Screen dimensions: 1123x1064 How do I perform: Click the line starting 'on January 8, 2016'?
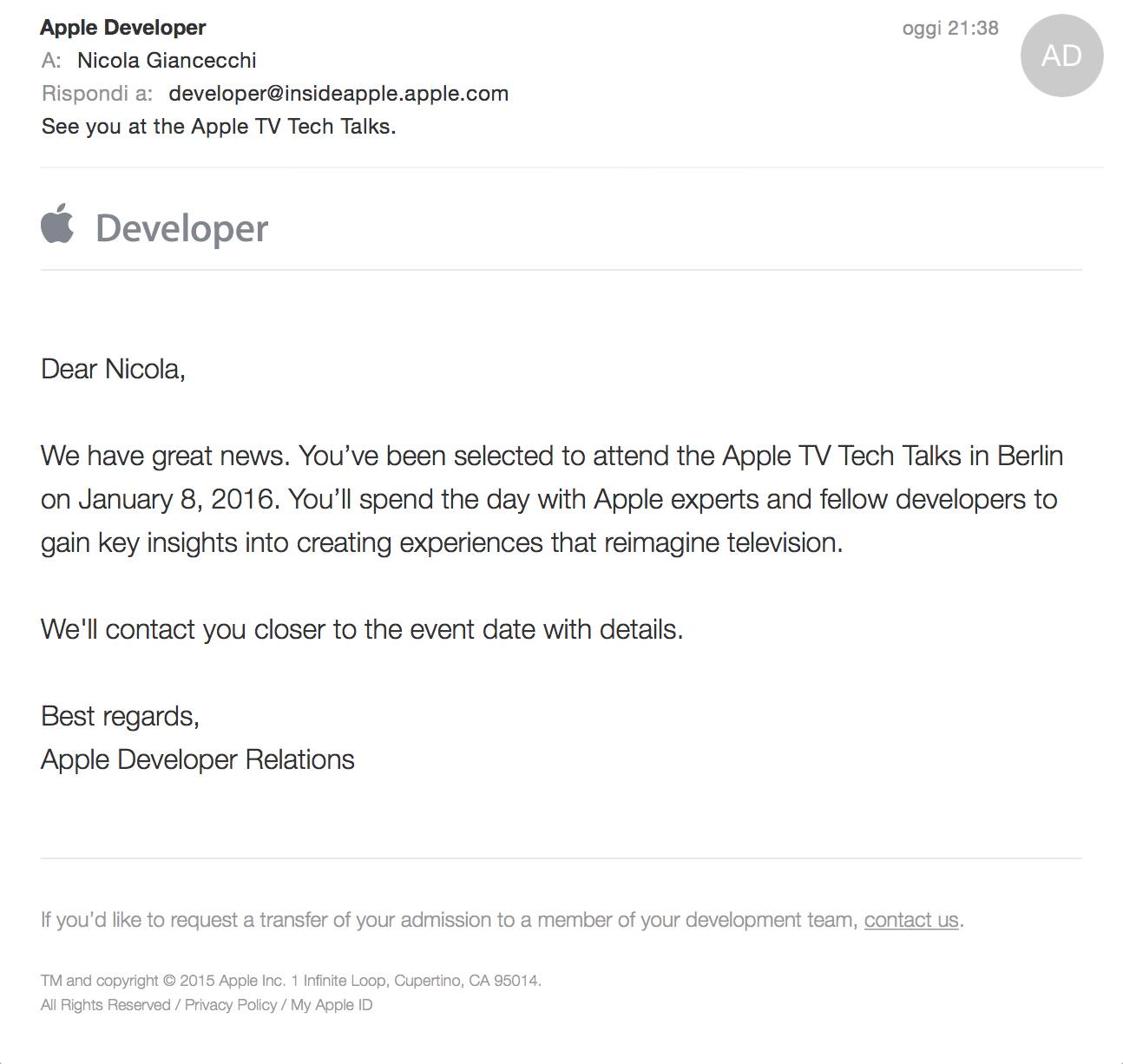548,500
